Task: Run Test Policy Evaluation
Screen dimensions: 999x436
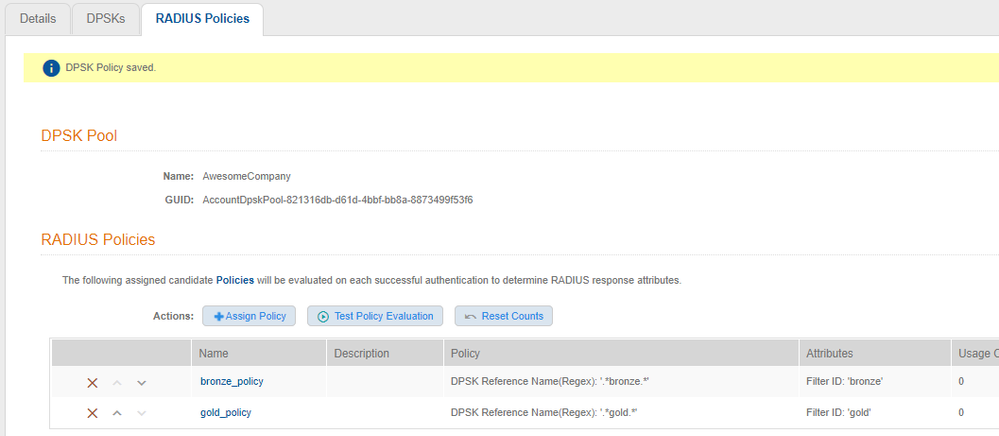Action: coord(375,316)
